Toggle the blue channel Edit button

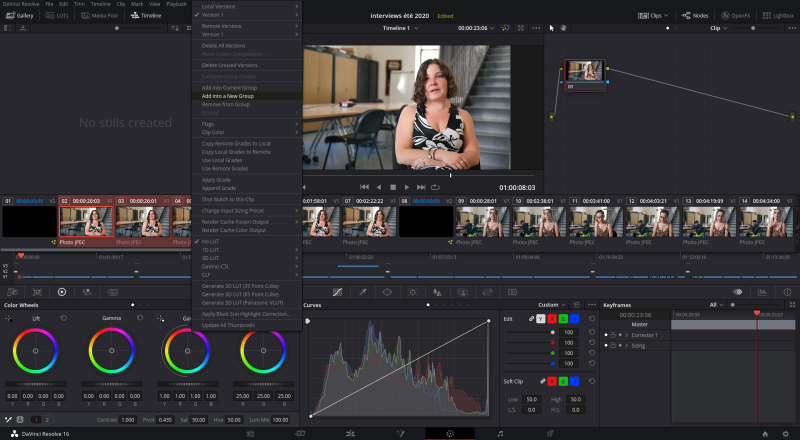point(574,319)
